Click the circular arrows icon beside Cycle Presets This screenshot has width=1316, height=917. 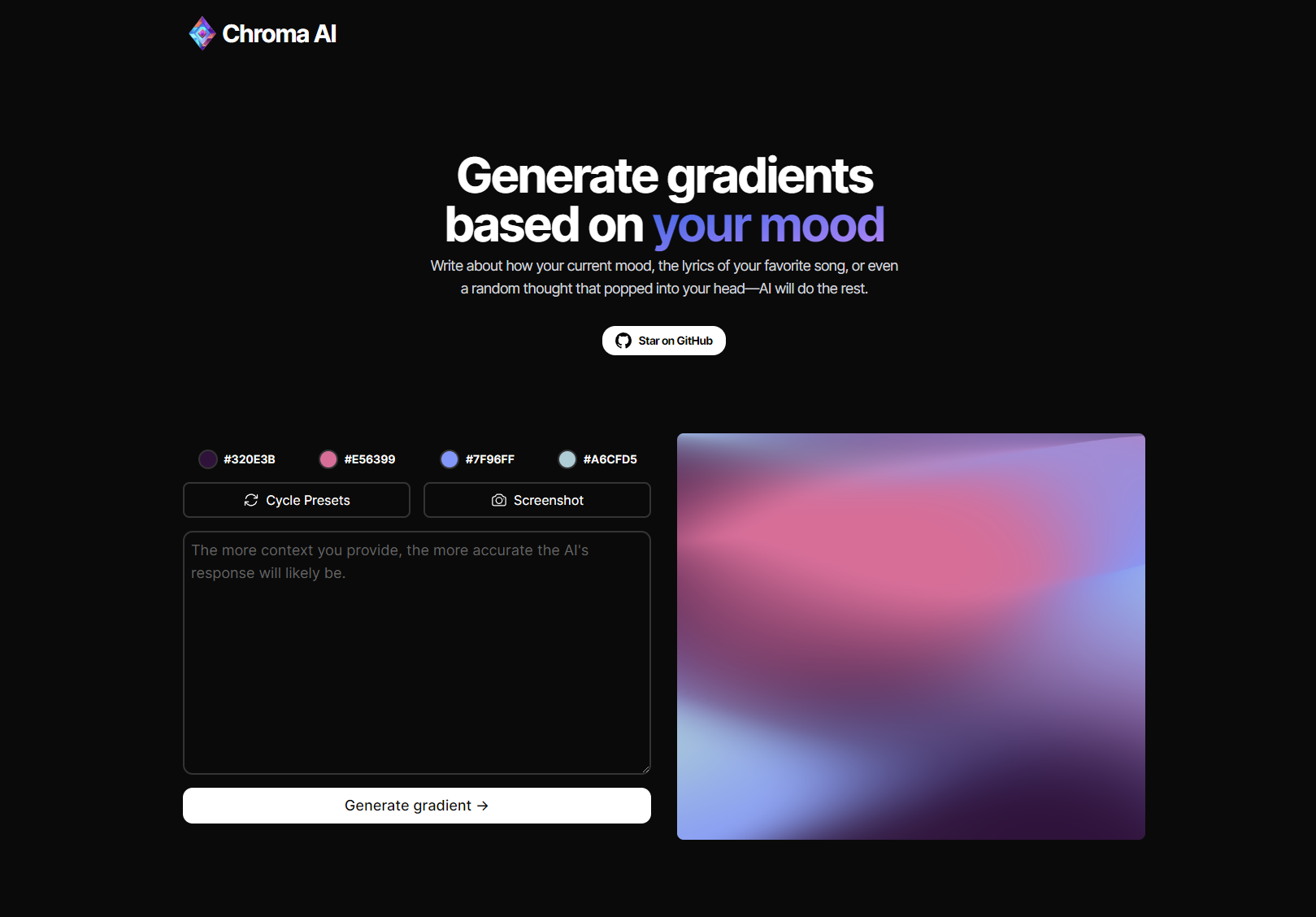point(251,500)
